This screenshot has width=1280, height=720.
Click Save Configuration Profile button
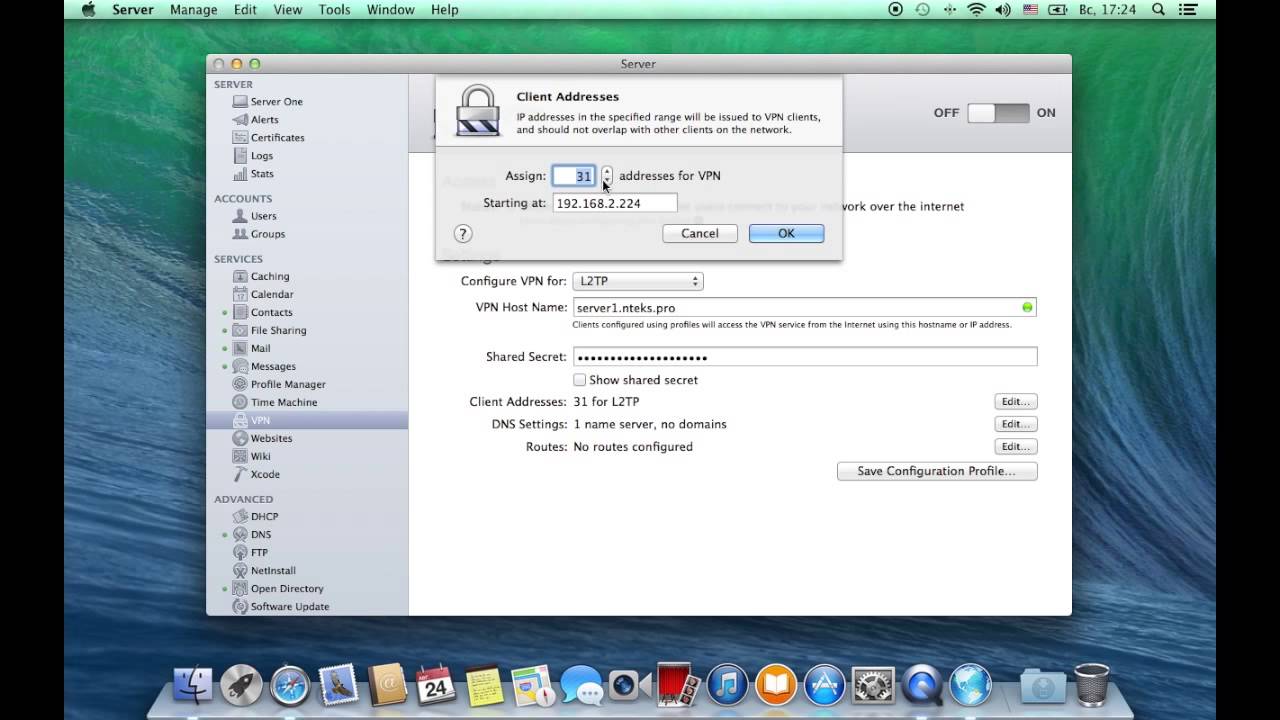click(937, 471)
